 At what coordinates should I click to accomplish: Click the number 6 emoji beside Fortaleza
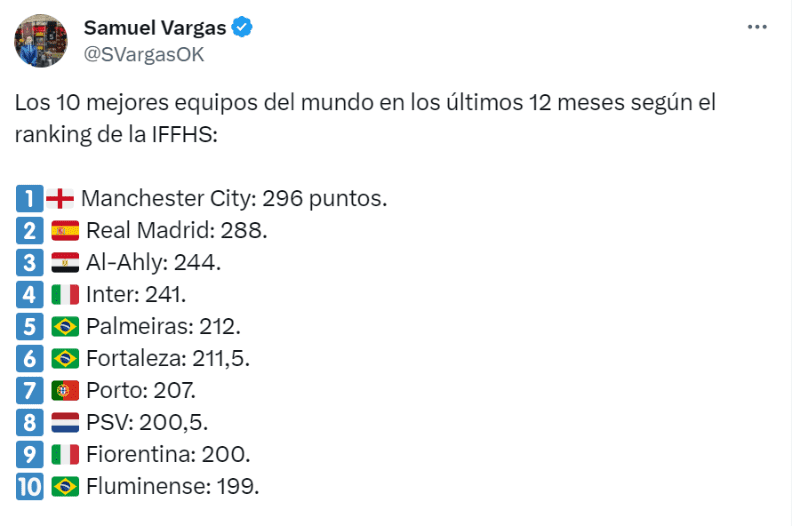point(29,358)
